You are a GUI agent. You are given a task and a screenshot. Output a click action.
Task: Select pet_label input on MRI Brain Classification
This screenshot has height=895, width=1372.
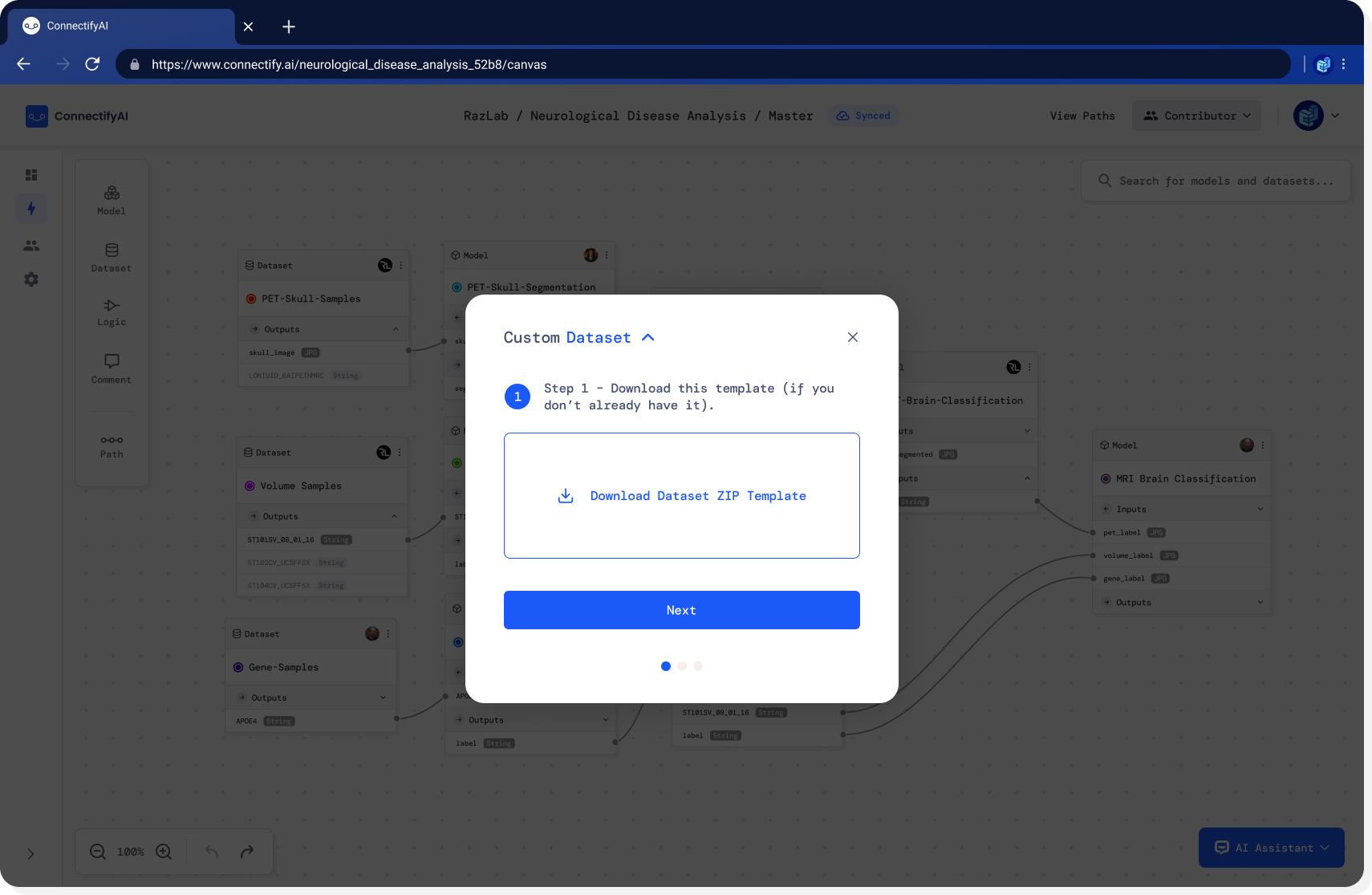[1182, 532]
